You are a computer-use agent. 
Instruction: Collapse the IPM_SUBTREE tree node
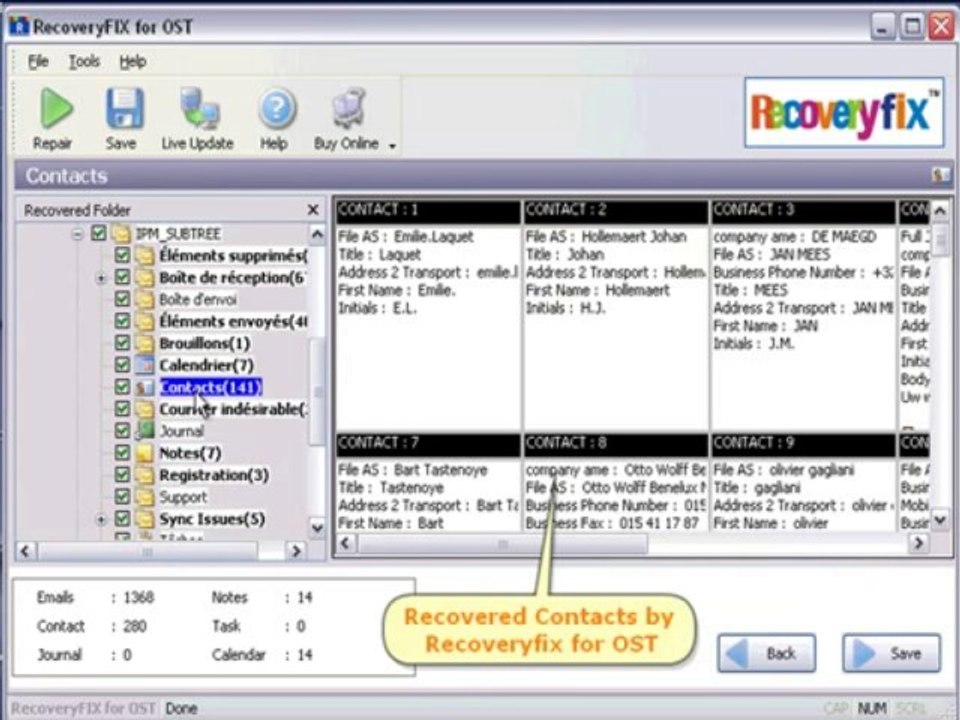[77, 234]
